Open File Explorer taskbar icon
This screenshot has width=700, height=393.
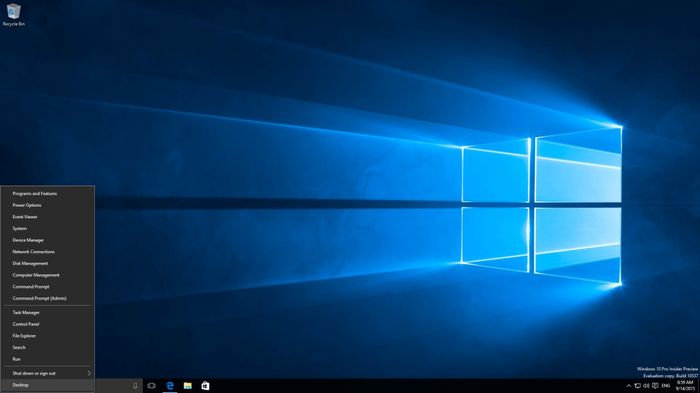coord(188,385)
